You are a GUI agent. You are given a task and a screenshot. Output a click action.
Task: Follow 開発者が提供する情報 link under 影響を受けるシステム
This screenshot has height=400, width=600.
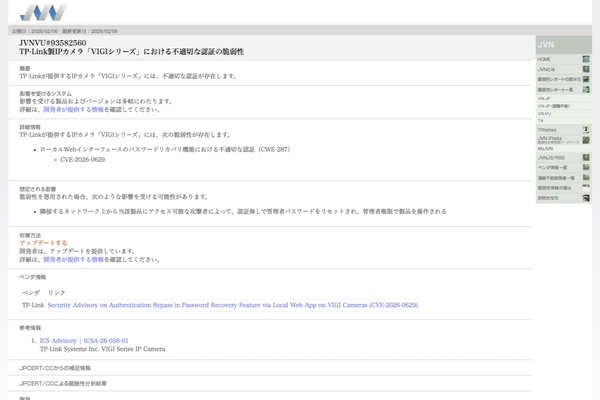73,109
